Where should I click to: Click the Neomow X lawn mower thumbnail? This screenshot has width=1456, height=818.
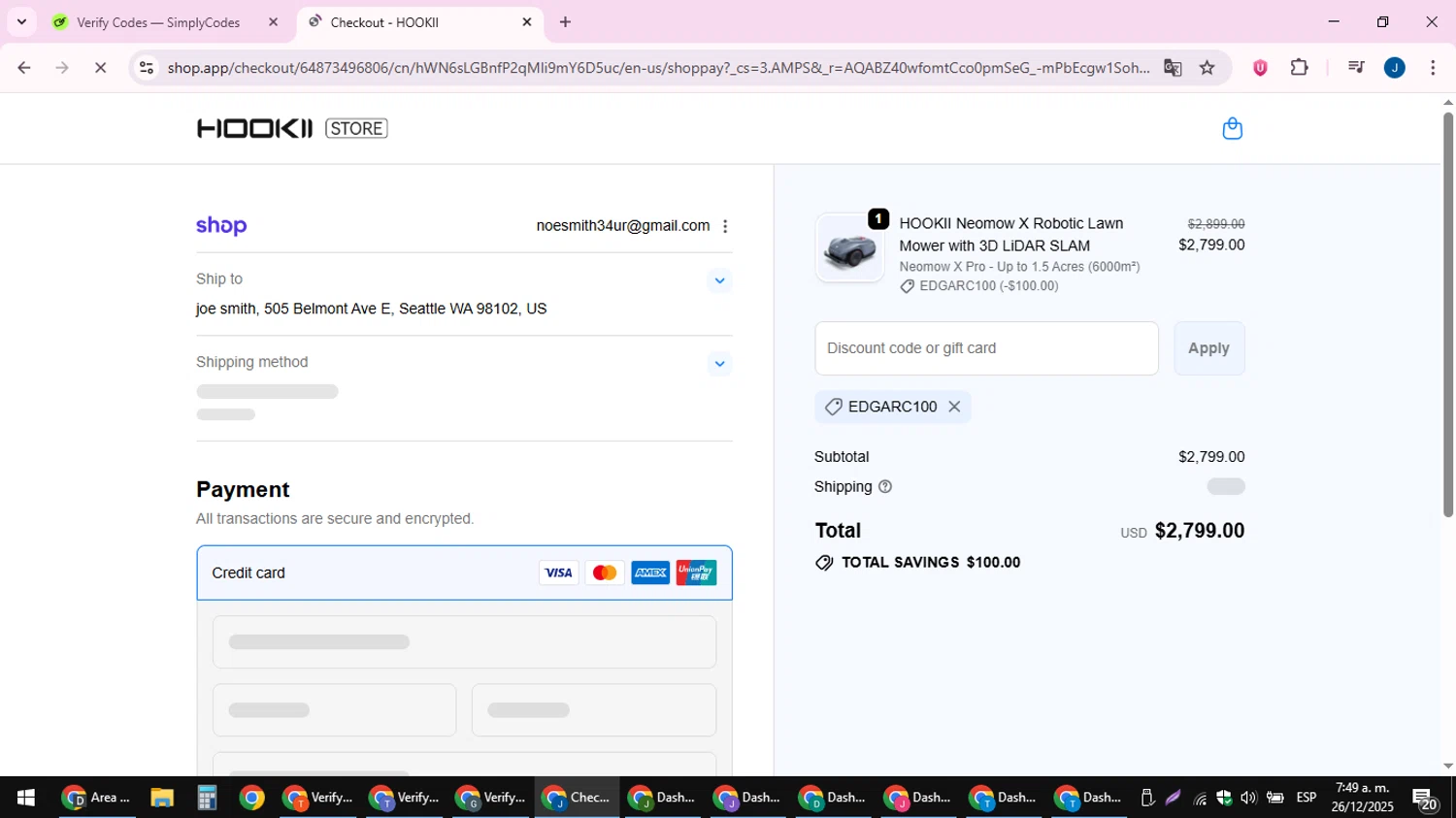pos(849,248)
